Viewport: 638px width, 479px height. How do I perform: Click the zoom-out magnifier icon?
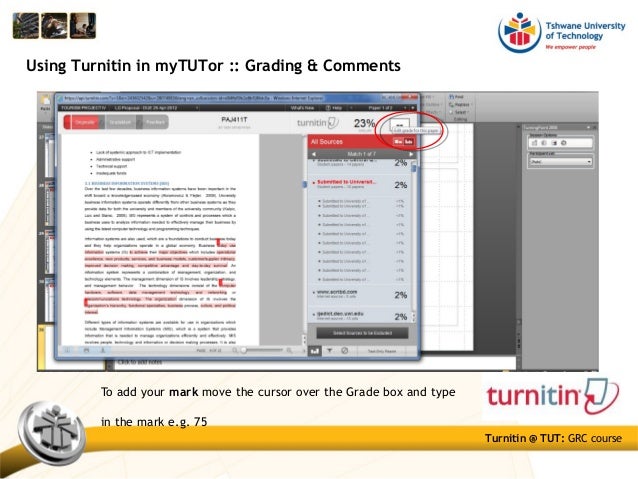[235, 350]
